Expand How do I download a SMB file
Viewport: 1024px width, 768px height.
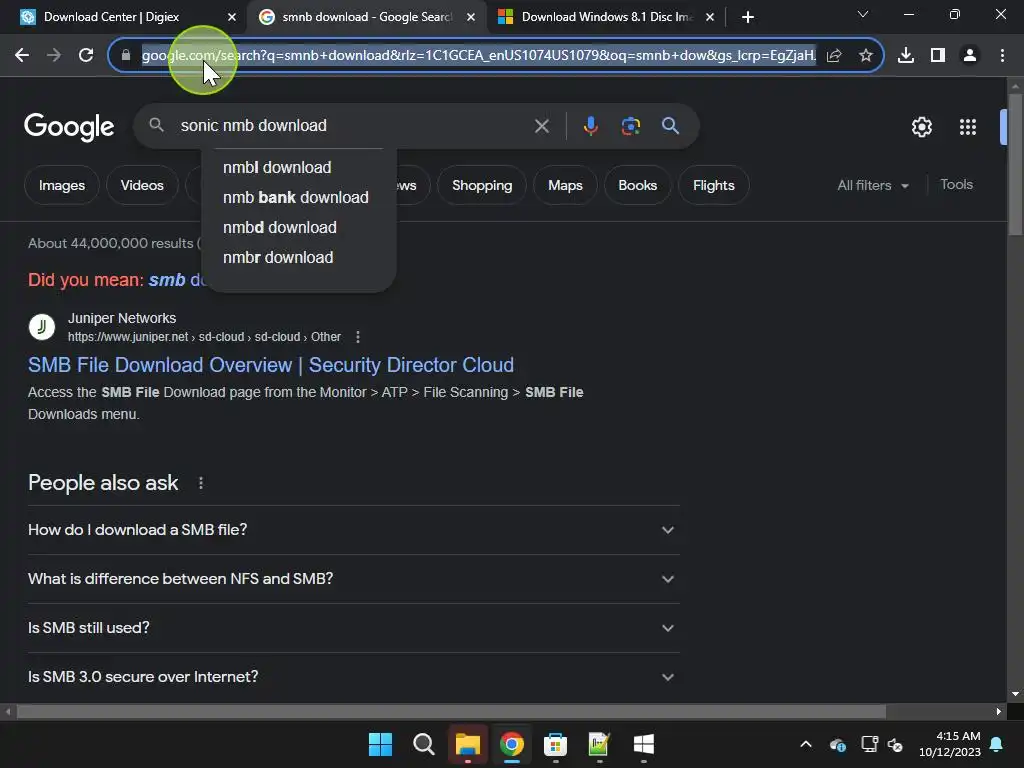(353, 530)
